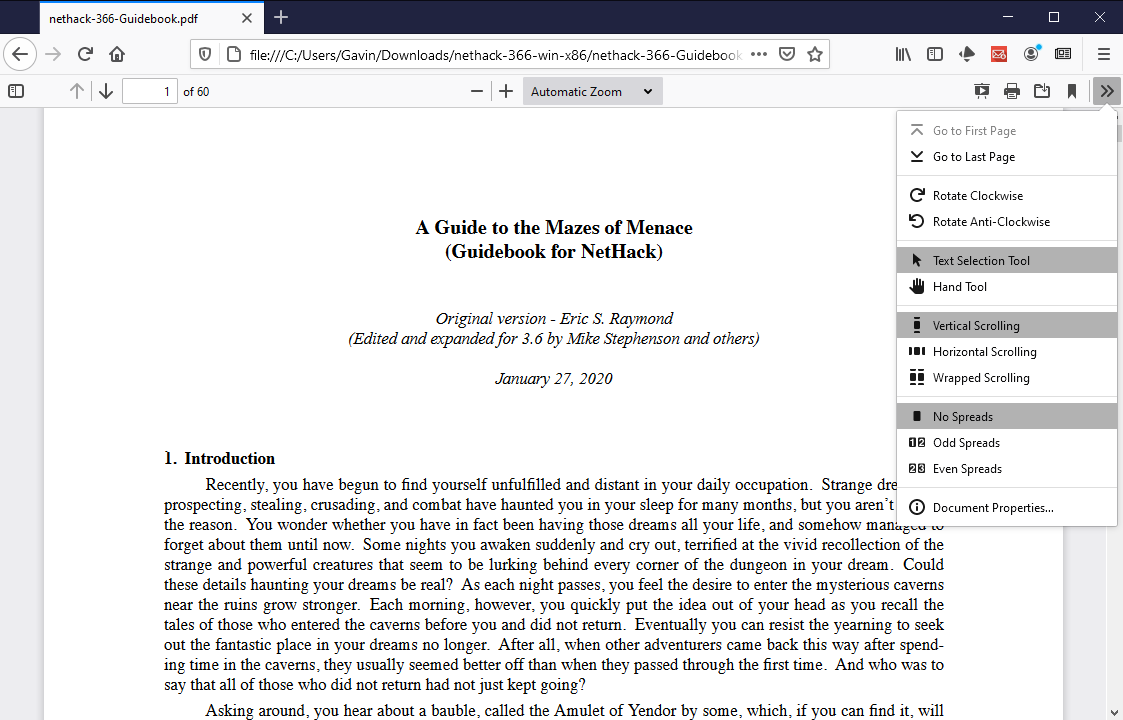The image size is (1123, 720).
Task: Select Go to Last Page
Action: click(x=973, y=156)
